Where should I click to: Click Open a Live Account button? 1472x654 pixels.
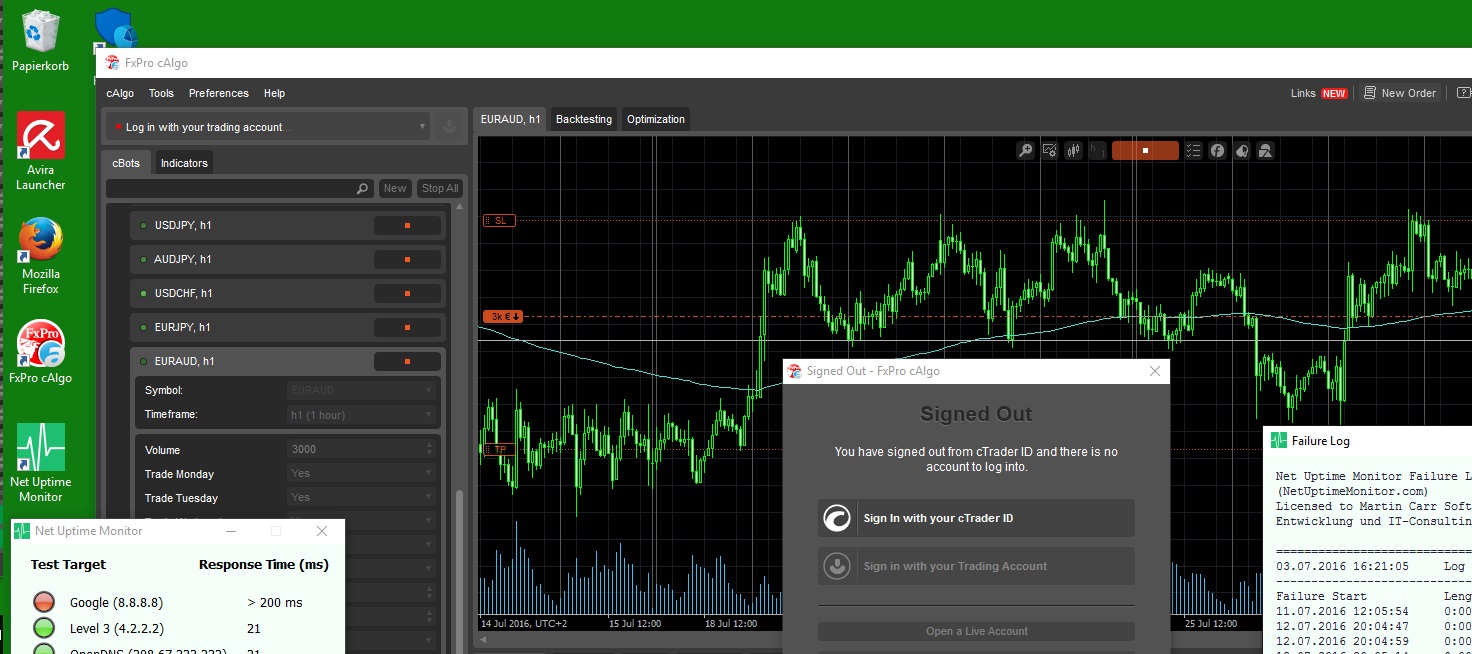click(x=976, y=631)
